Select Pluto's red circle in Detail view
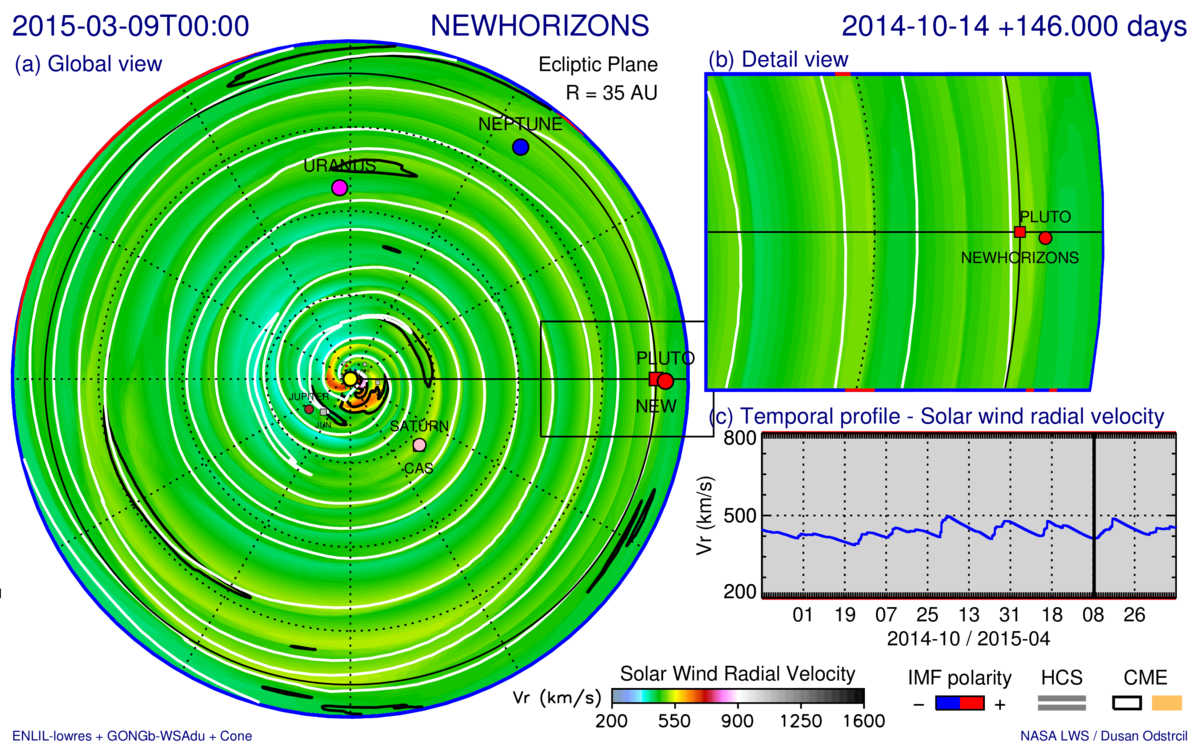 (1045, 238)
